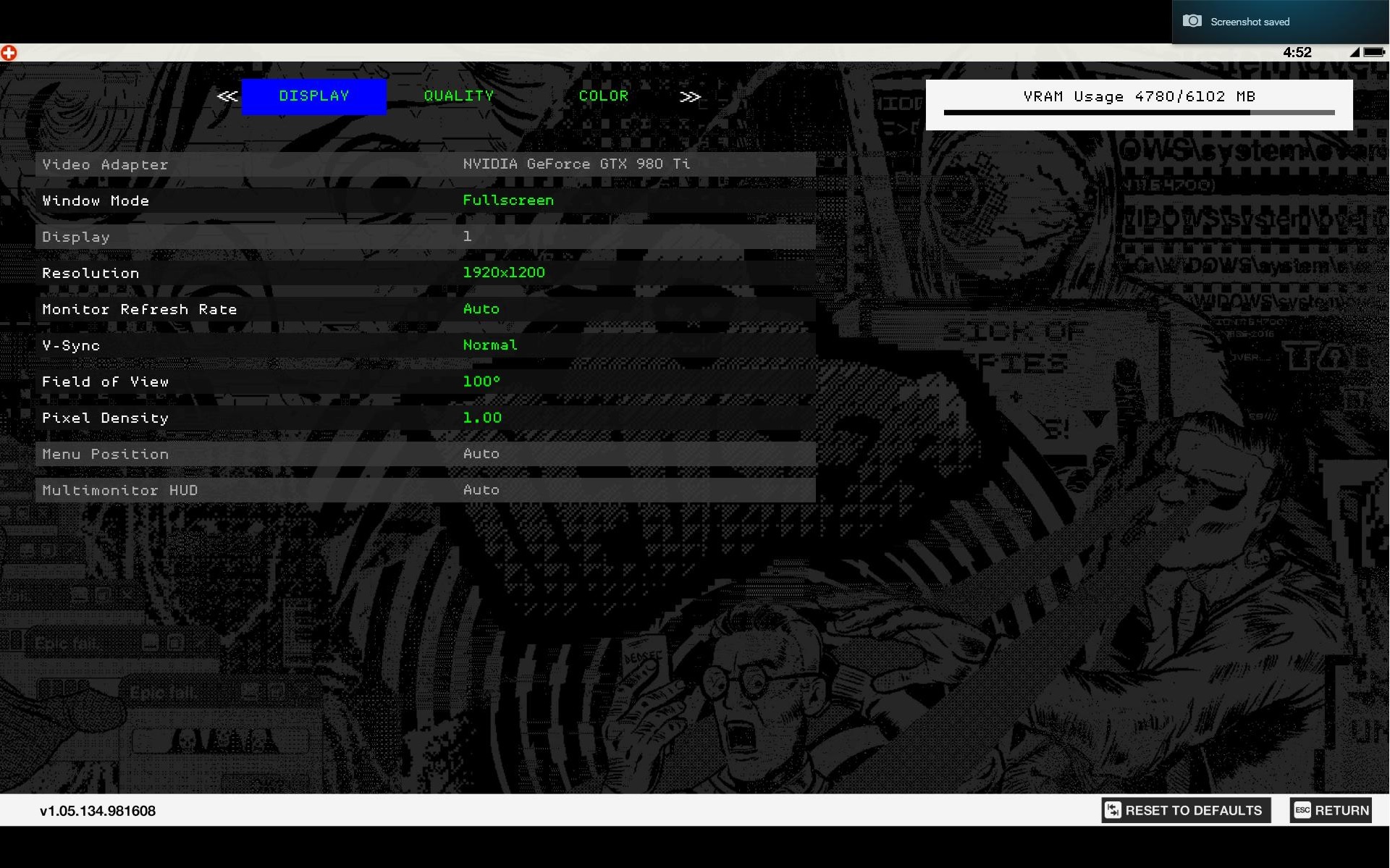Click the VRAM Usage bar
Screen dimensions: 1390x868
point(1139,113)
